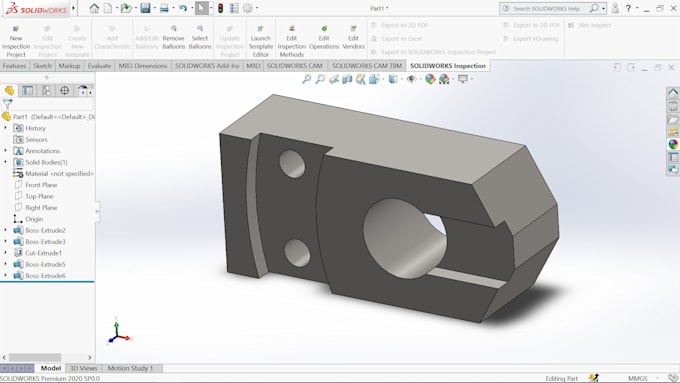Expand the Annotations tree node

coord(5,151)
